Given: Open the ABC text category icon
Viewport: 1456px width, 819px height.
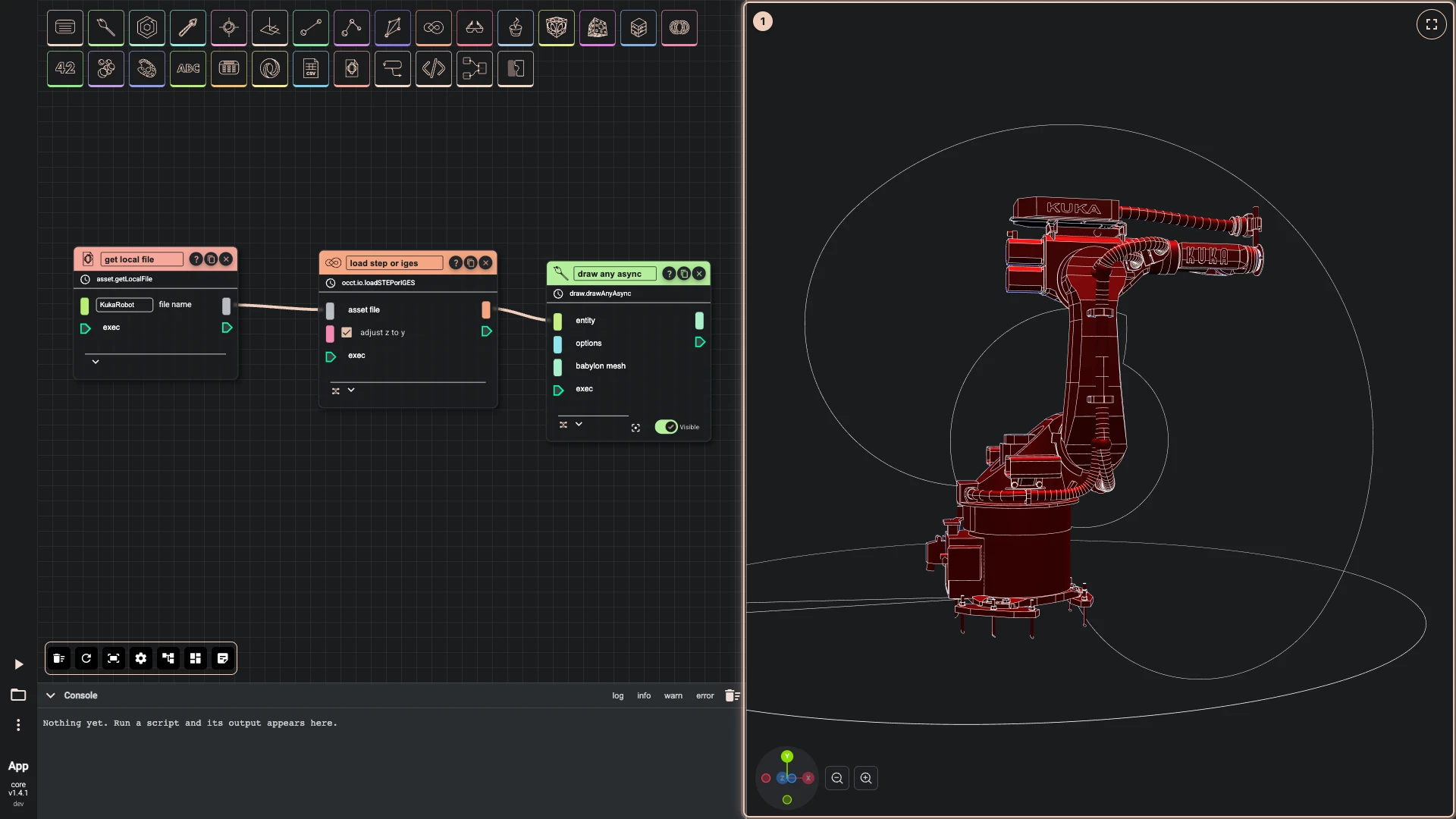Looking at the screenshot, I should tap(188, 68).
